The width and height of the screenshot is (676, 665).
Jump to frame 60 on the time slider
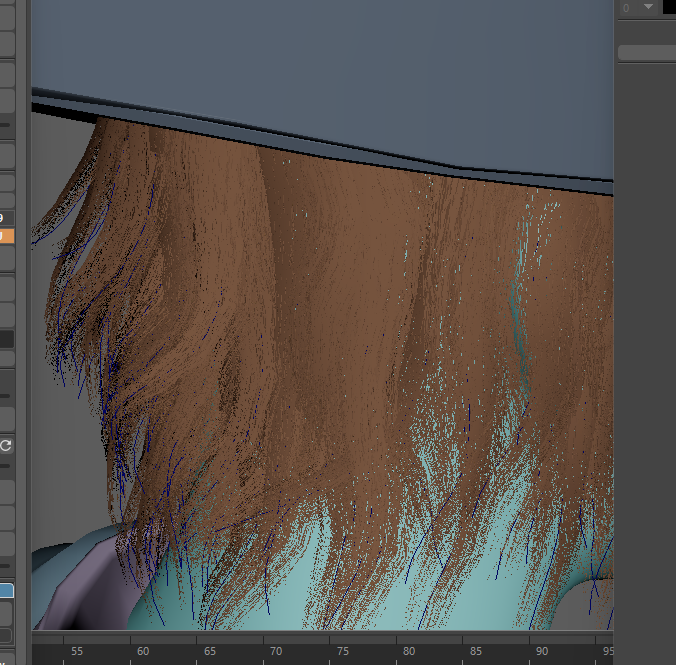[x=142, y=650]
